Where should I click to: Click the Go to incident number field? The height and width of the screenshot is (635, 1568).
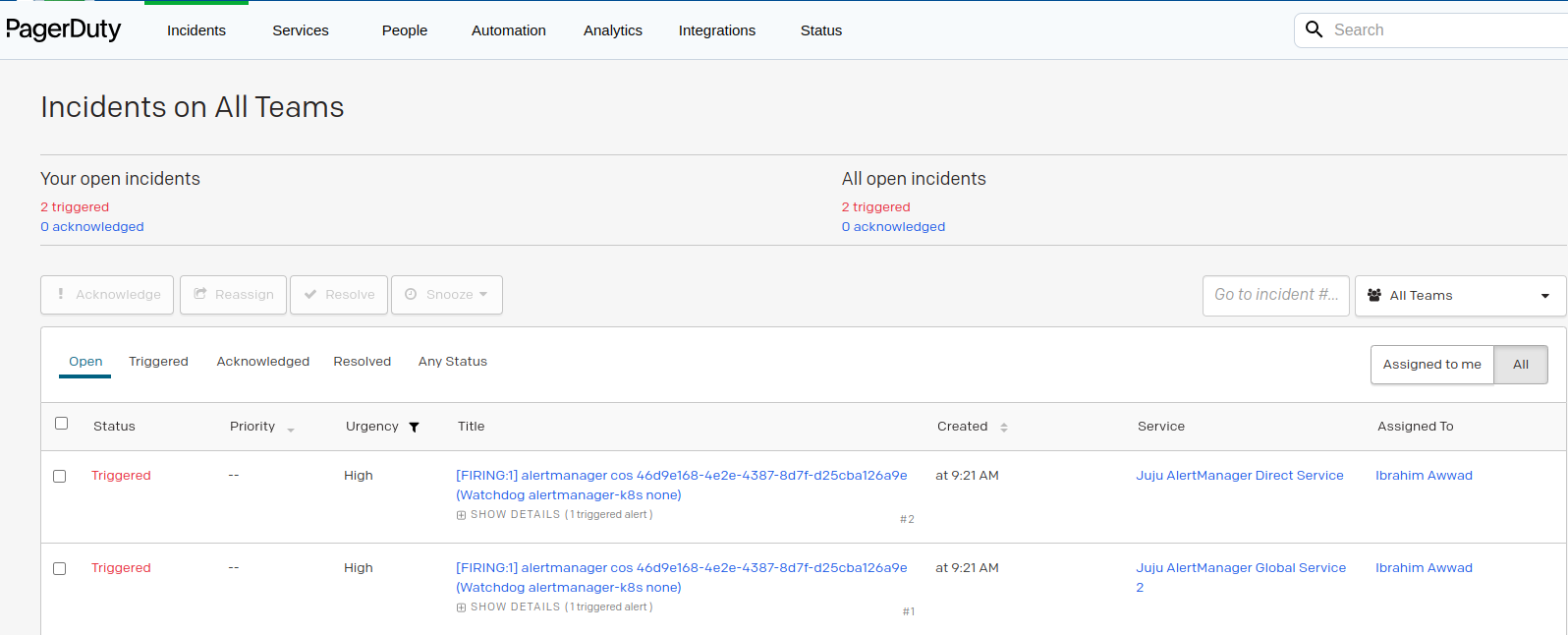coord(1276,295)
